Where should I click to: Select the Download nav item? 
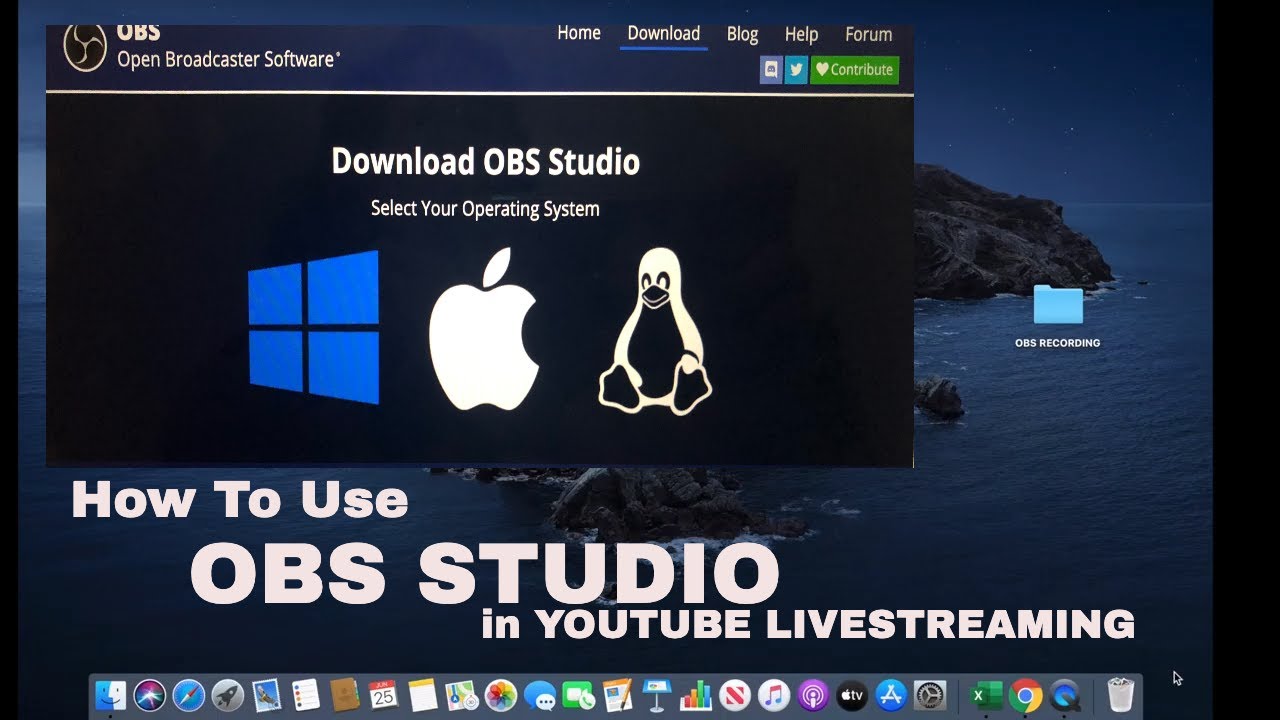pos(664,33)
